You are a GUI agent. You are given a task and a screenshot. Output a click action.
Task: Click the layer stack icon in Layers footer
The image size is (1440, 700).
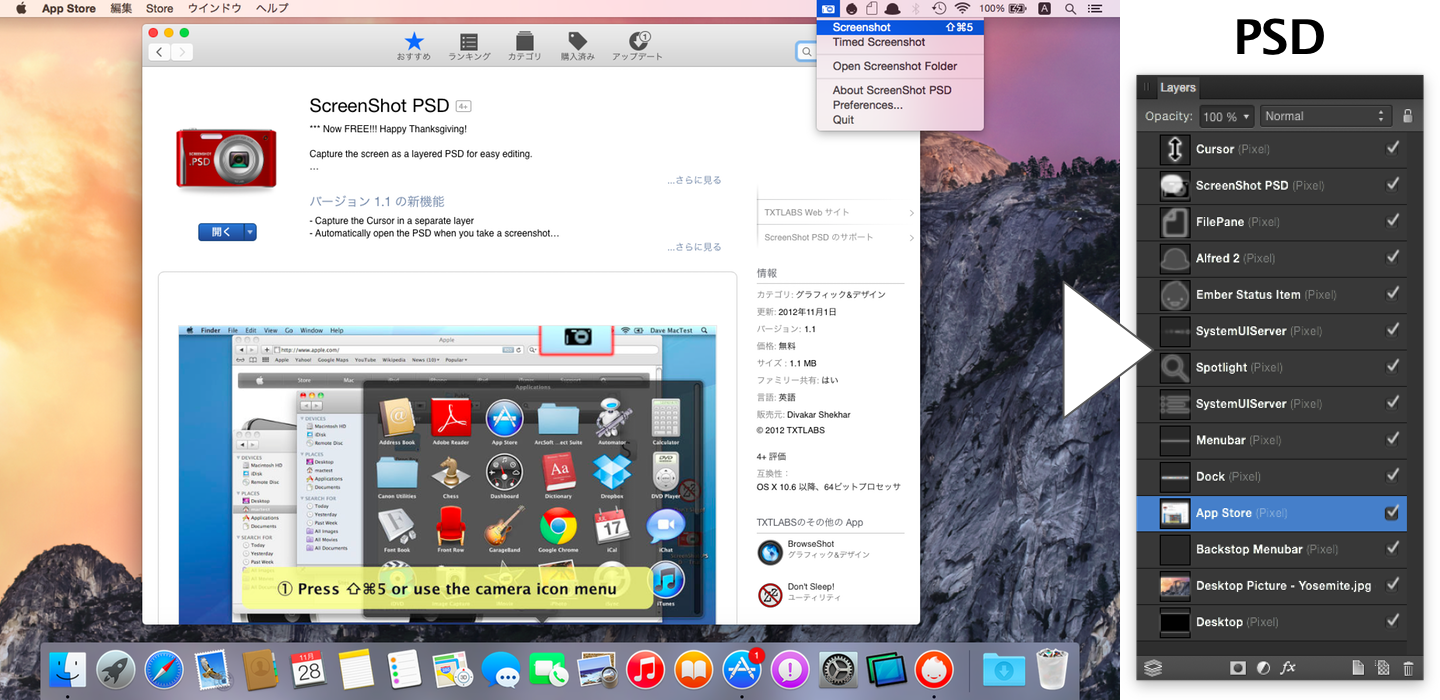(x=1153, y=667)
